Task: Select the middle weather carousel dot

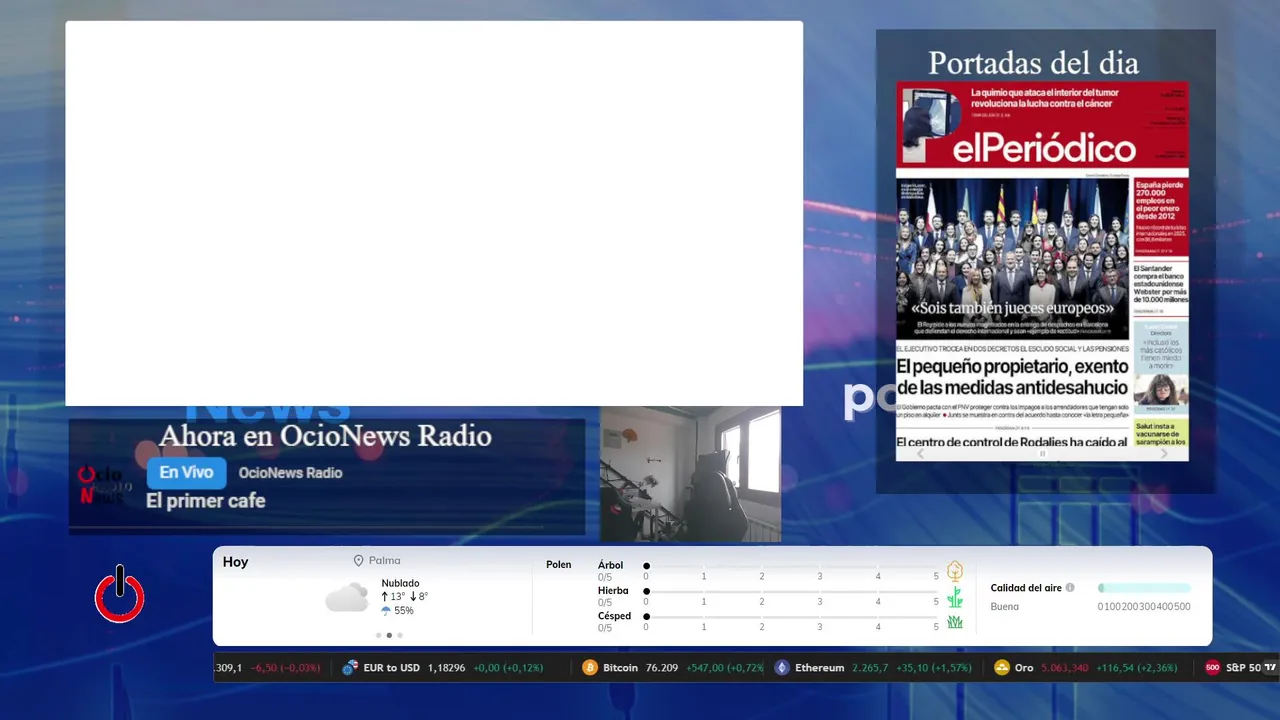Action: coord(389,635)
